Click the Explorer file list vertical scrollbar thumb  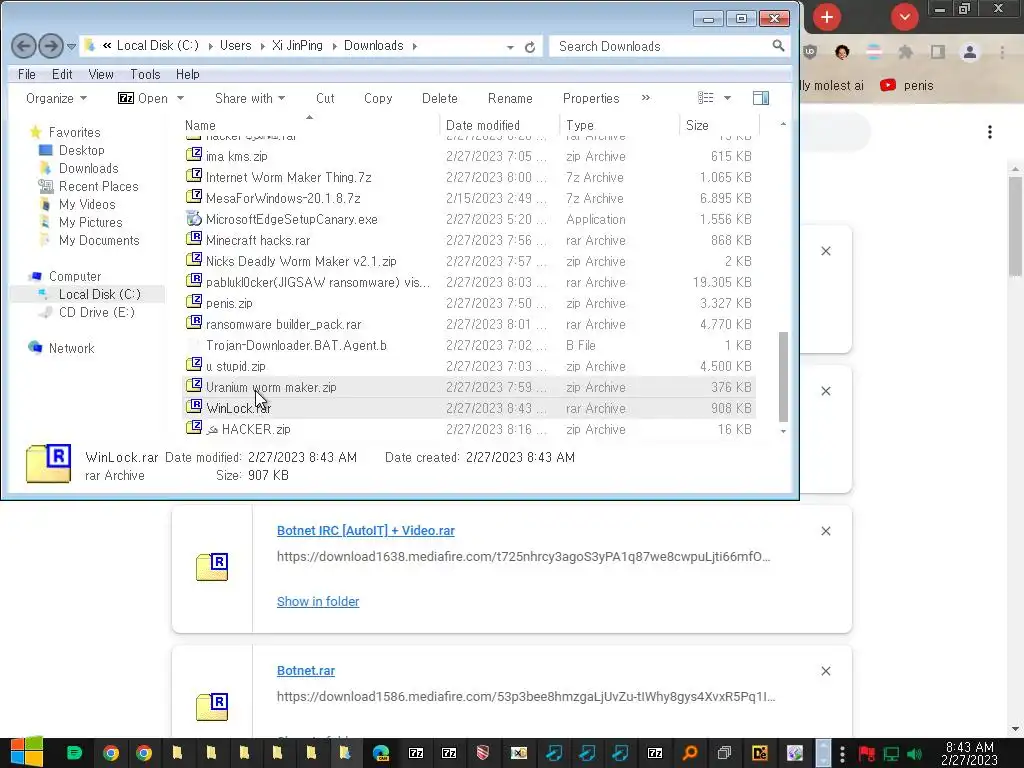coord(783,377)
